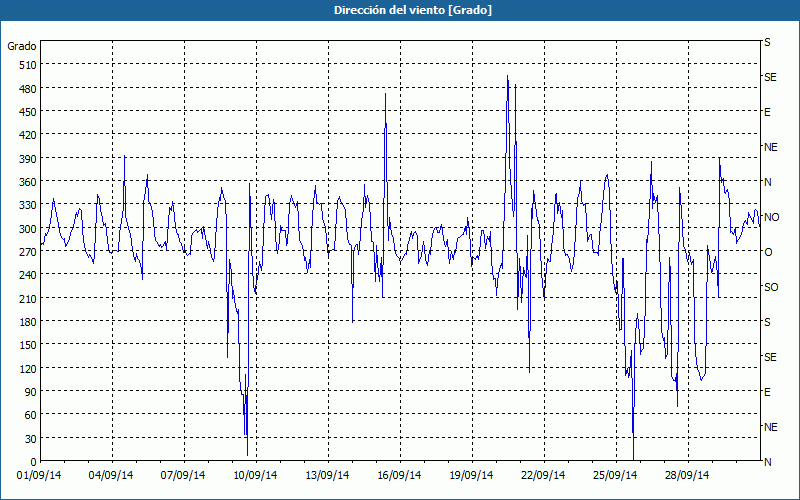The height and width of the screenshot is (500, 800).
Task: Click the topmost "S" compass label on the right axis
Action: (767, 42)
